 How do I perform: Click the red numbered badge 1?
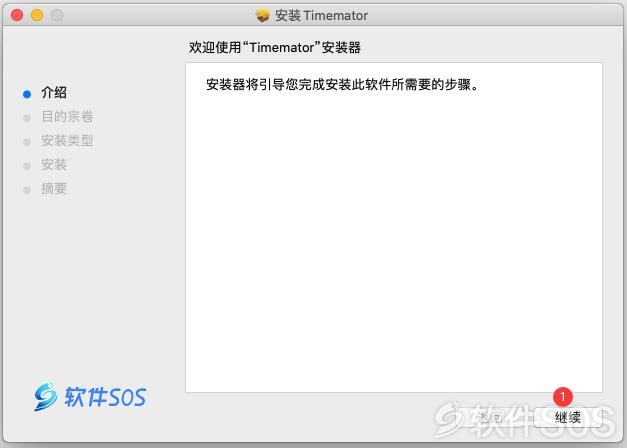point(563,397)
